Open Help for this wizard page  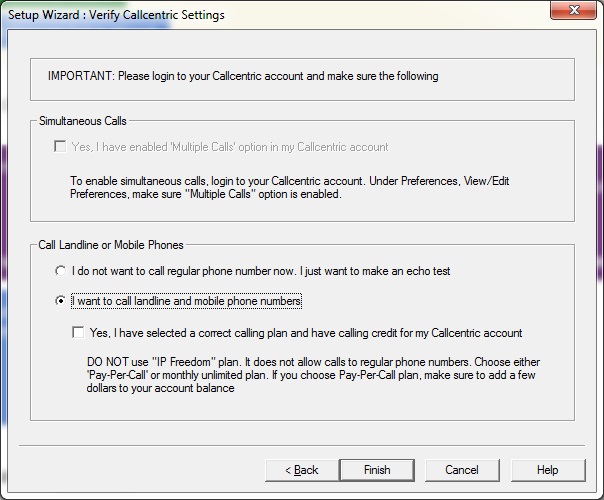tap(547, 470)
